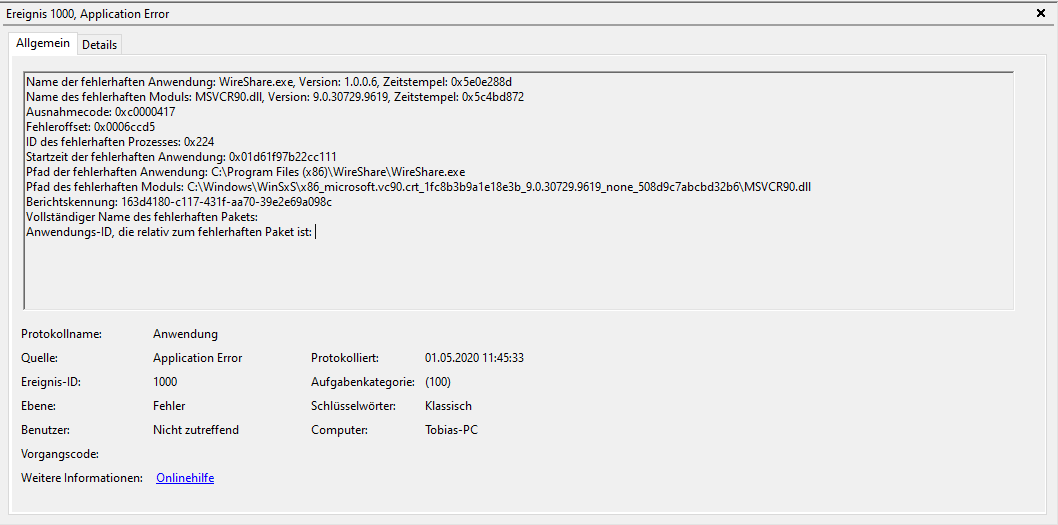The width and height of the screenshot is (1058, 525).
Task: Close the Ereignis 1000 details pane
Action: click(x=1040, y=13)
